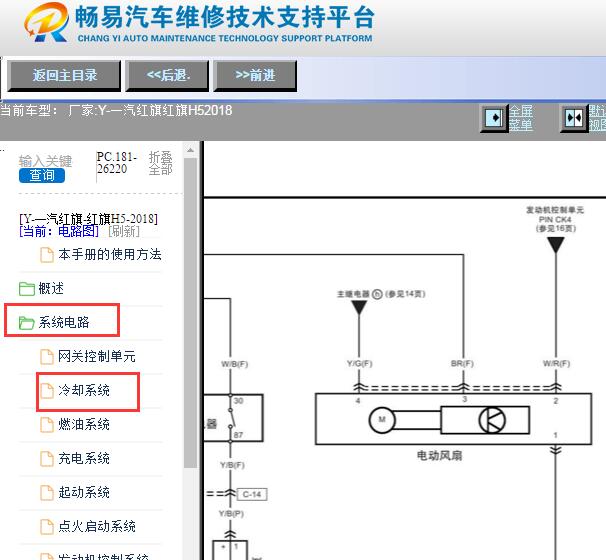This screenshot has height=560, width=606.
Task: Click the document icon beside 冷却系统
Action: (47, 391)
